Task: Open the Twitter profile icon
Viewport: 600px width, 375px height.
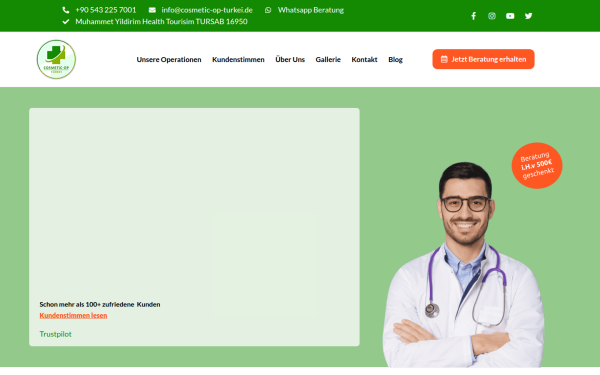Action: tap(528, 16)
